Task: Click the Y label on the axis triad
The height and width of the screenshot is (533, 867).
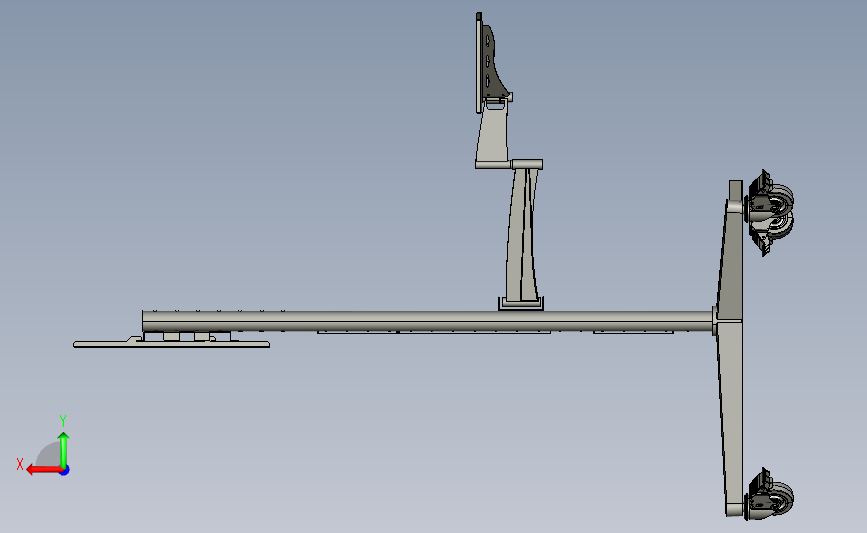Action: [63, 421]
